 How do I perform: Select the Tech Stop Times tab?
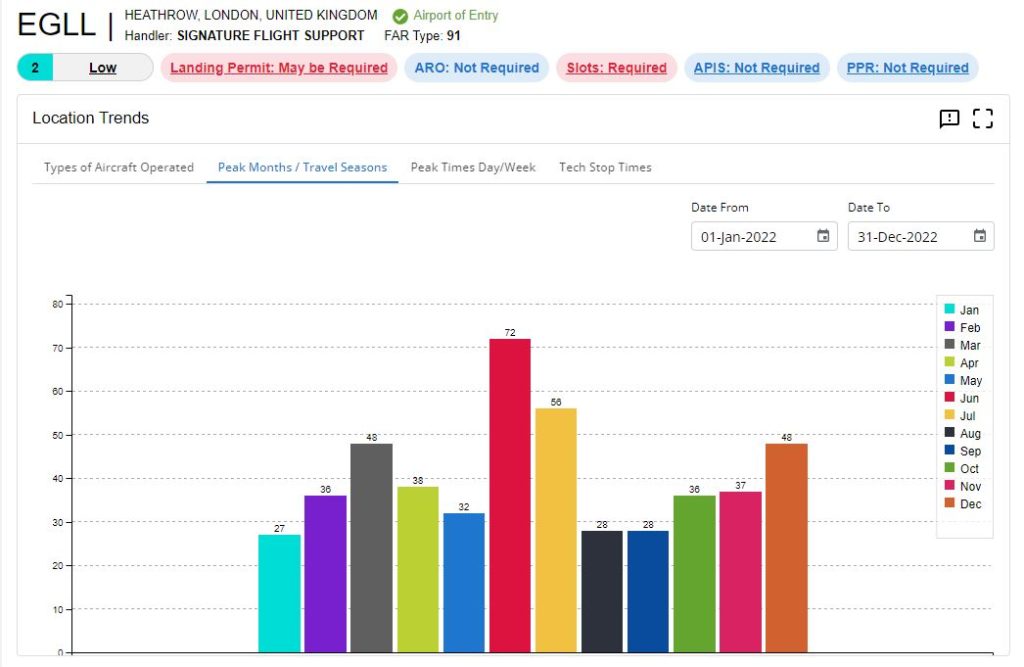(x=605, y=167)
